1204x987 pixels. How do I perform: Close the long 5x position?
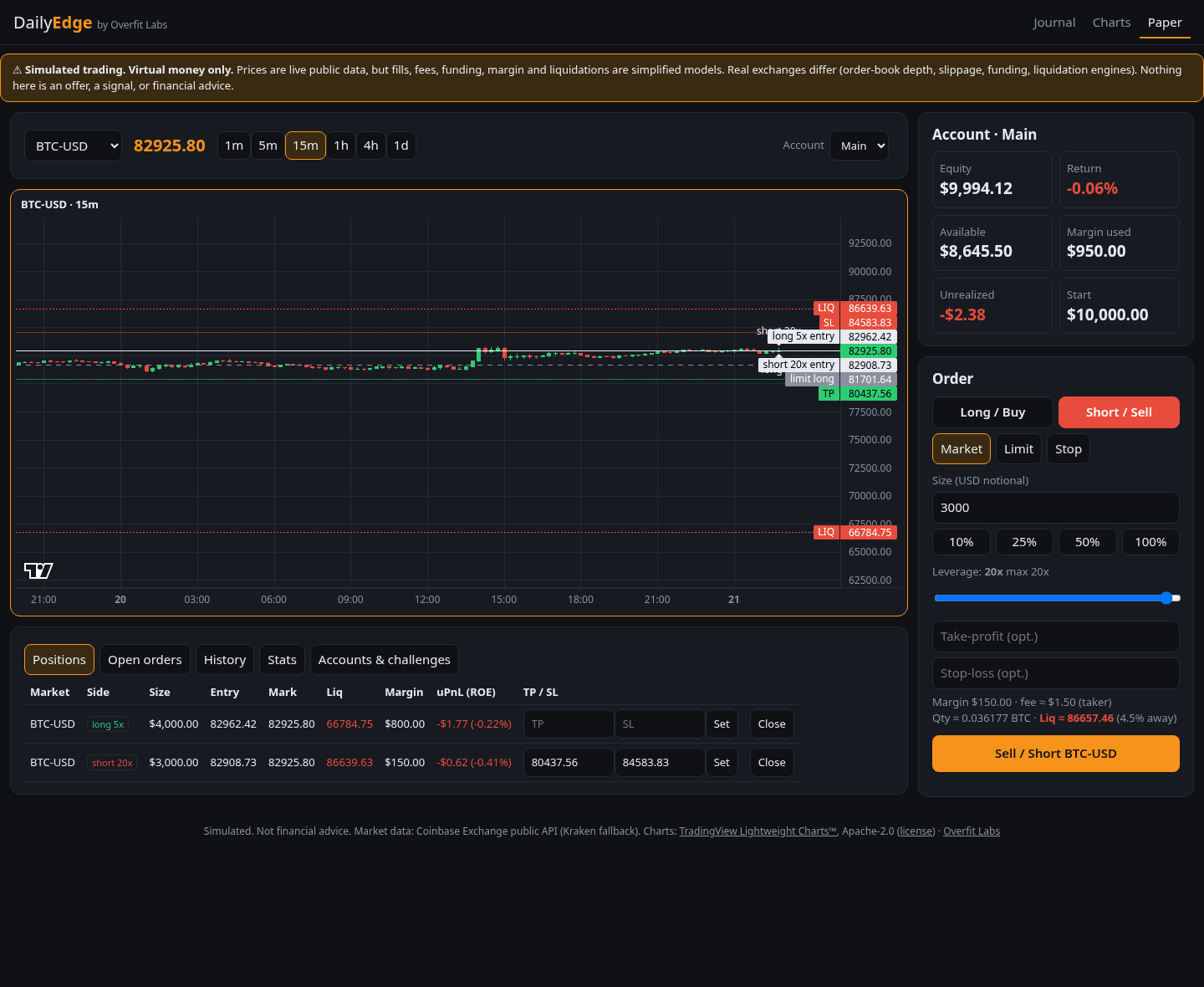(772, 724)
